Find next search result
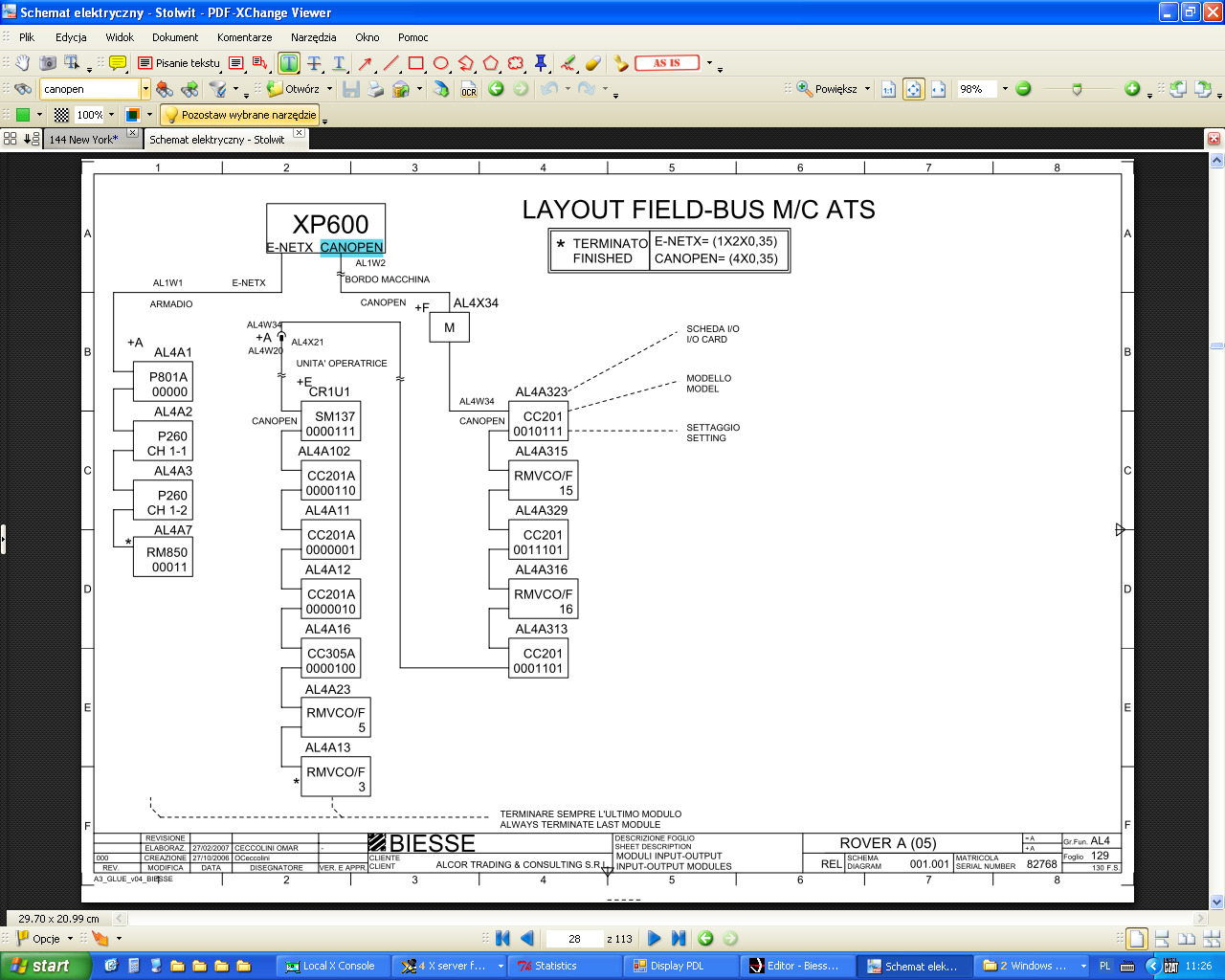 189,89
